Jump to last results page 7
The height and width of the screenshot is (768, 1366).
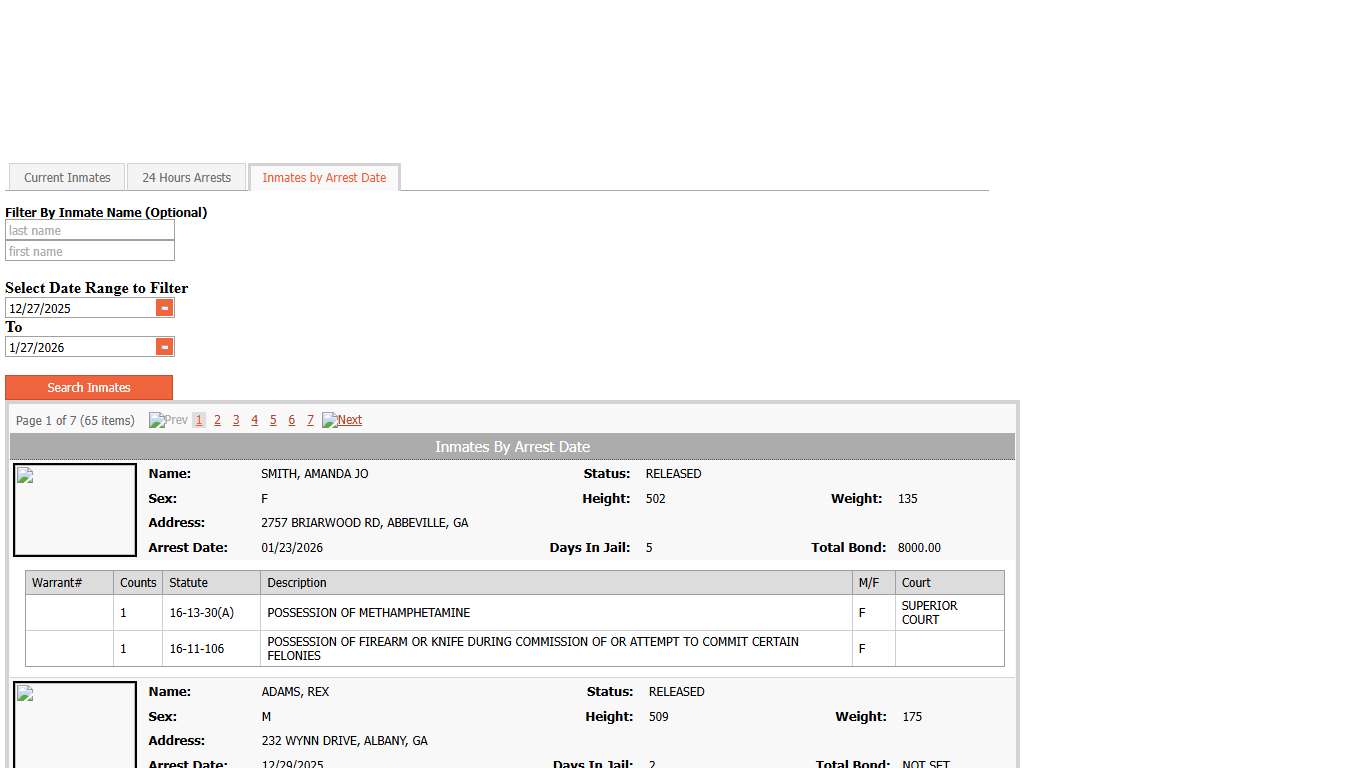(x=310, y=420)
